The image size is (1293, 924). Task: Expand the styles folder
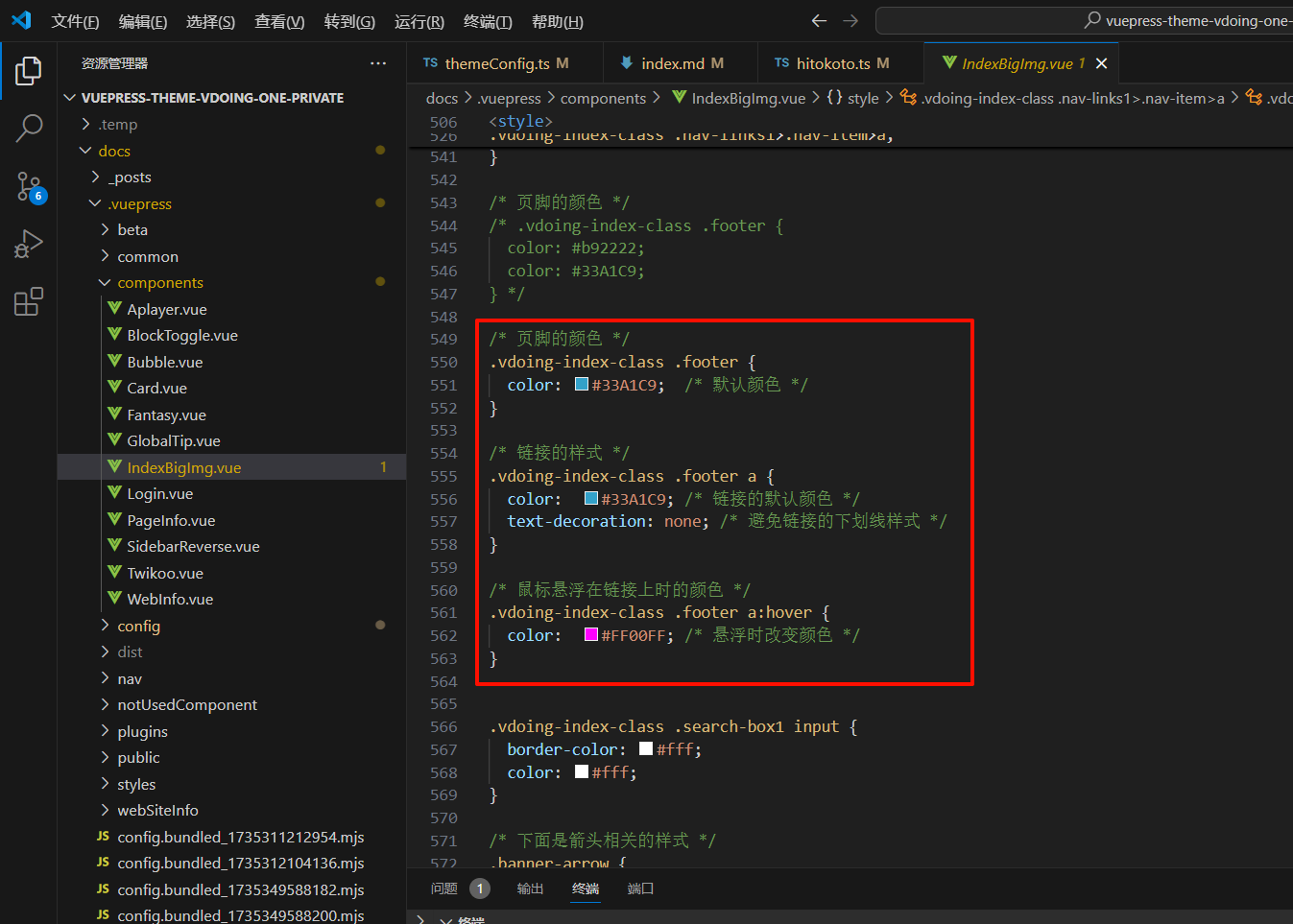click(231, 784)
